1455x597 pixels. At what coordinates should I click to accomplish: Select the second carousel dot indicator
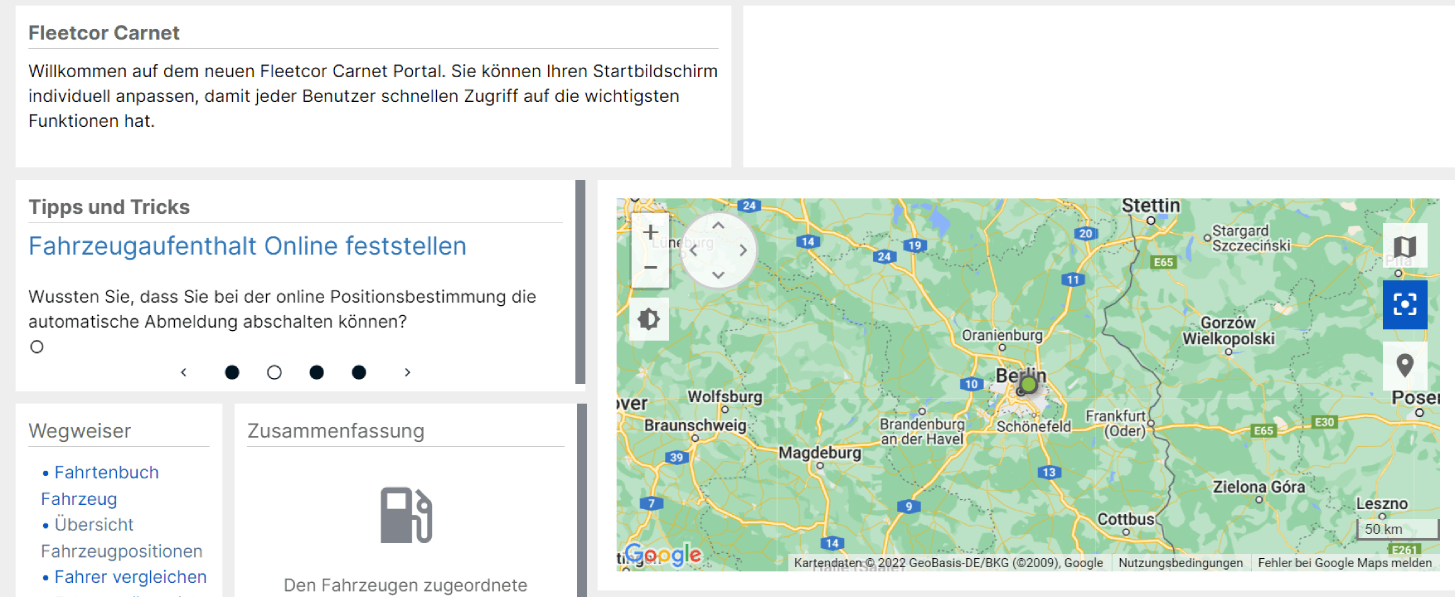pos(274,371)
